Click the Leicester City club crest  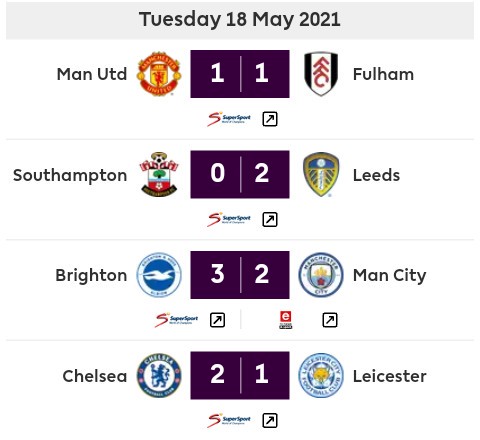(321, 375)
